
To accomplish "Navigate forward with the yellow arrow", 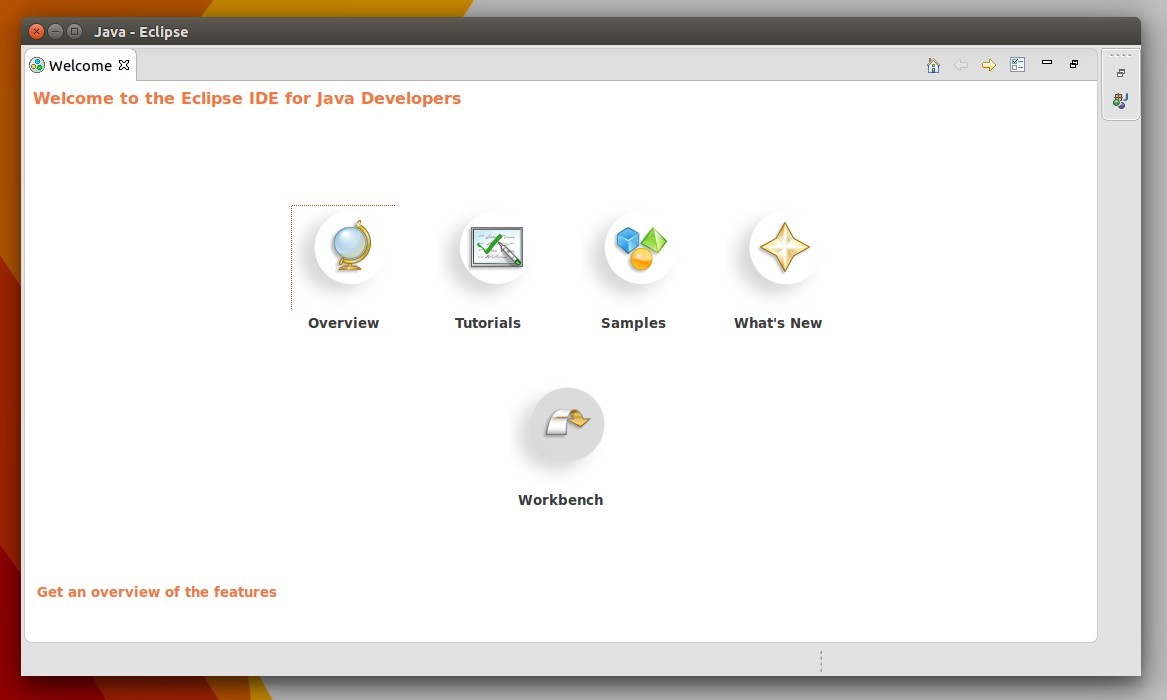I will pos(988,64).
